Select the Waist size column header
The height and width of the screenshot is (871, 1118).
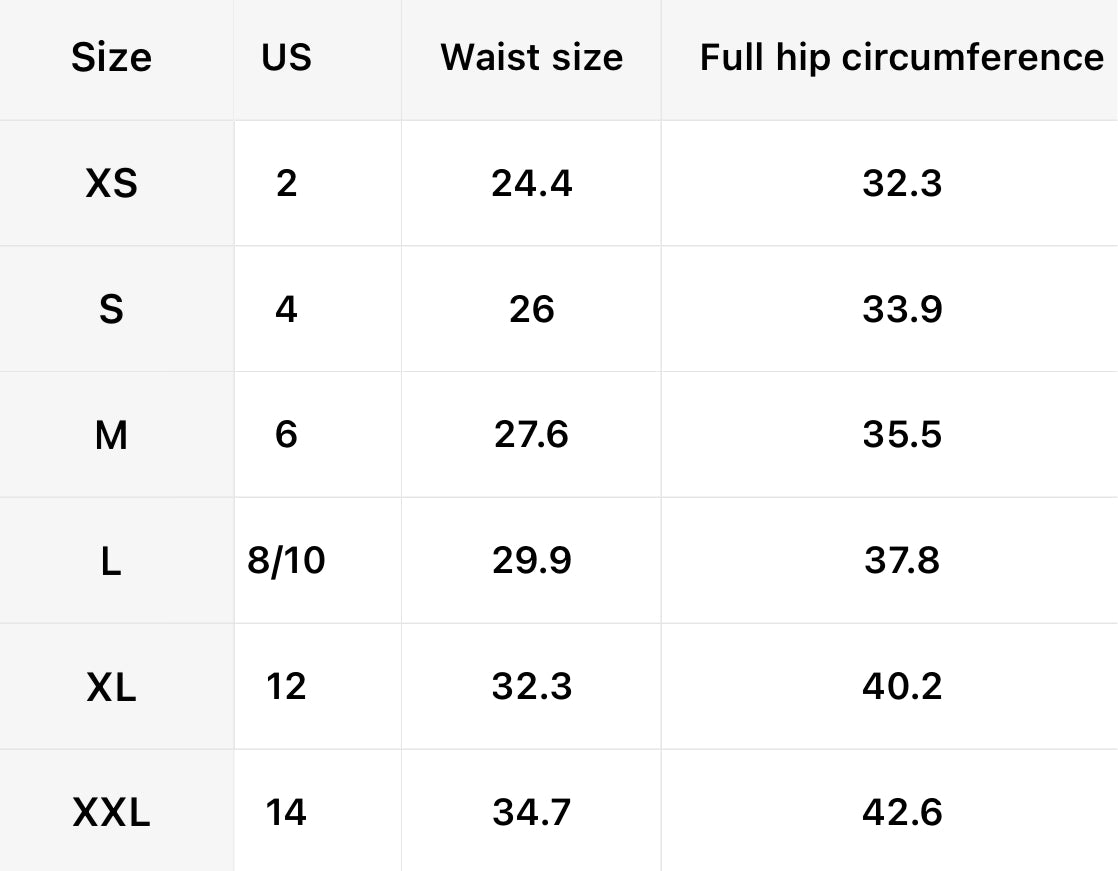pos(531,58)
